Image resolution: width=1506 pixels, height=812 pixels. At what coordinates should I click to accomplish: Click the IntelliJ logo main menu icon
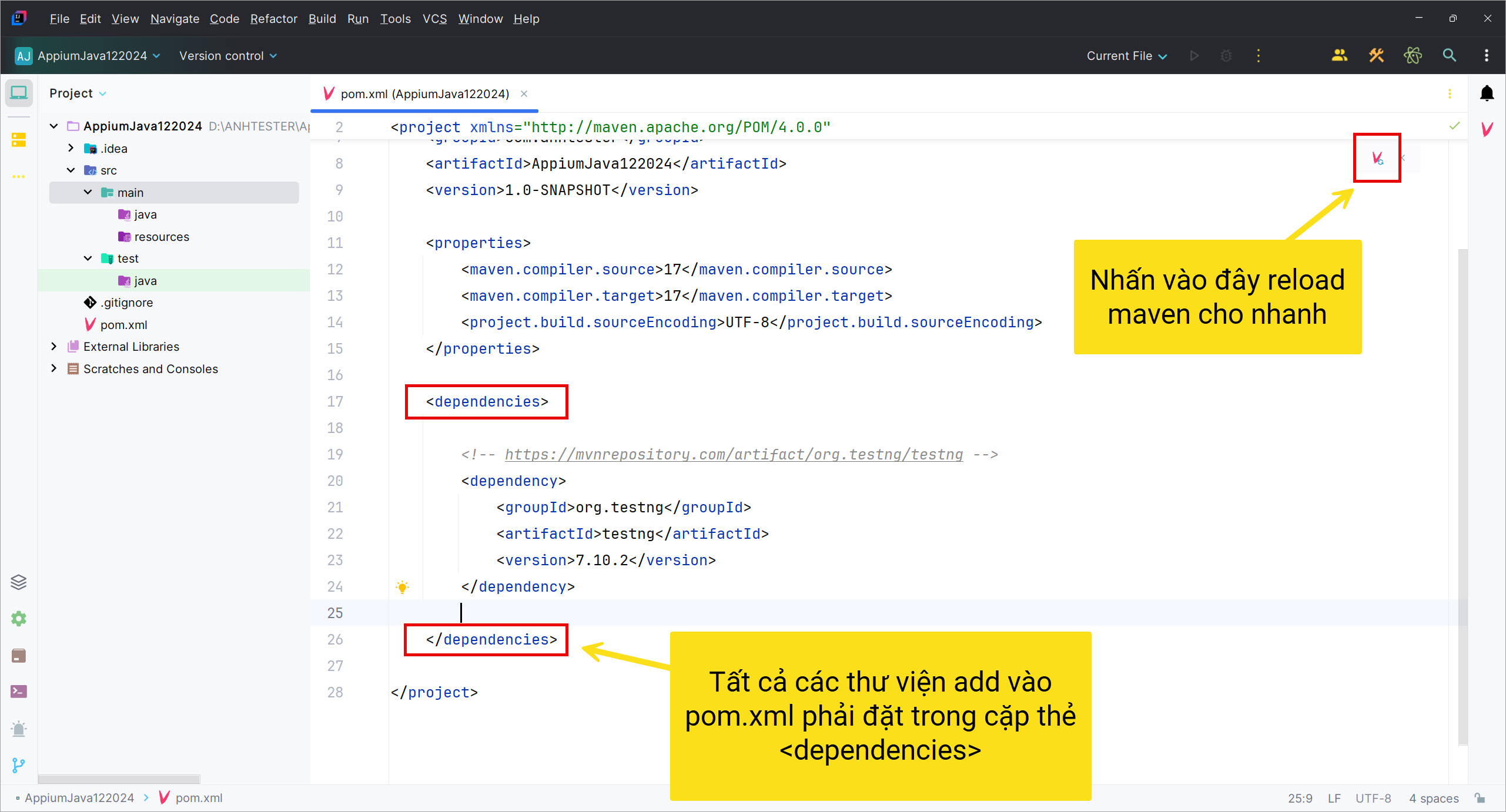pos(19,18)
